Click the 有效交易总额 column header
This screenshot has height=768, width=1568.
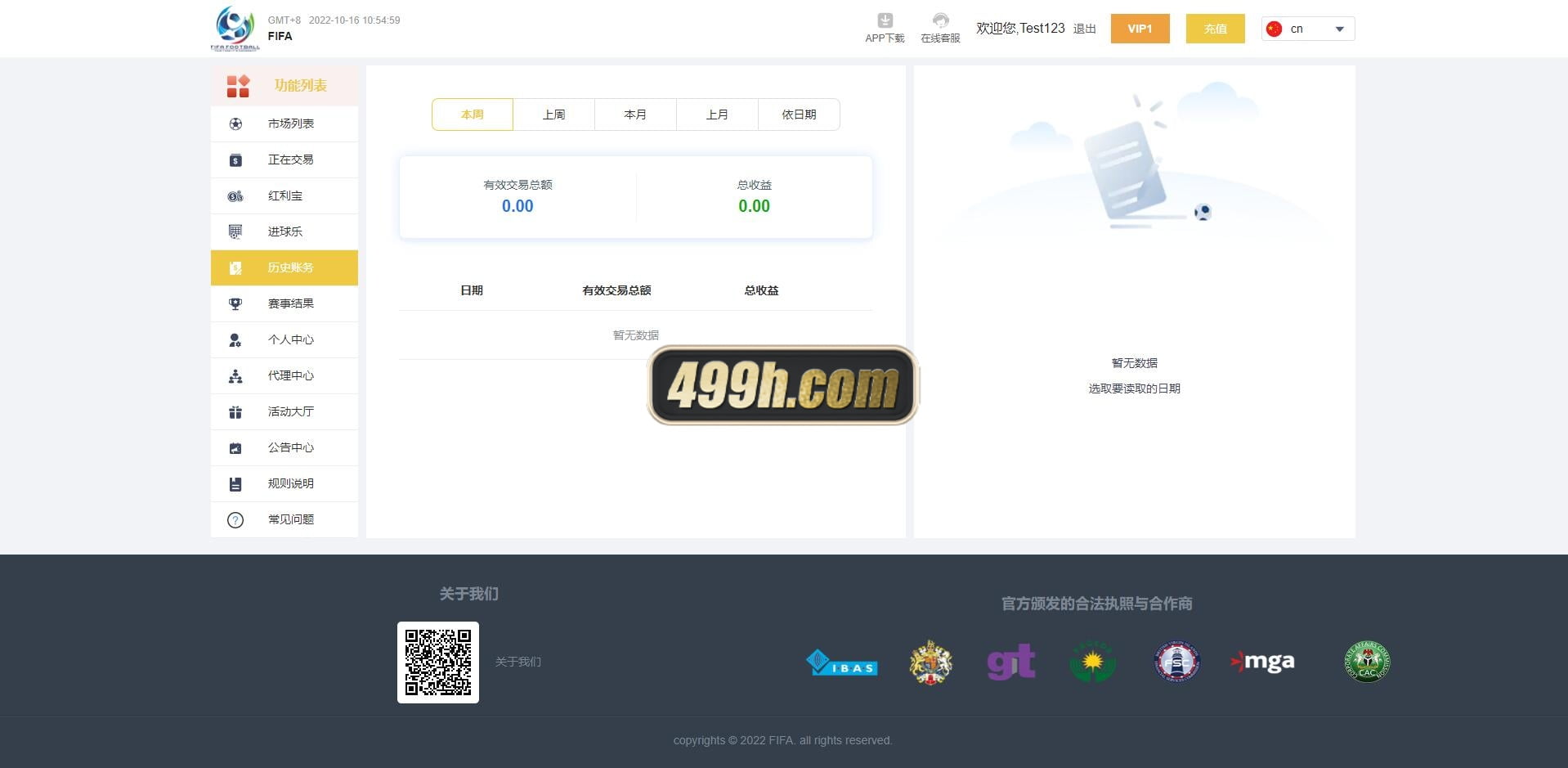pyautogui.click(x=617, y=290)
